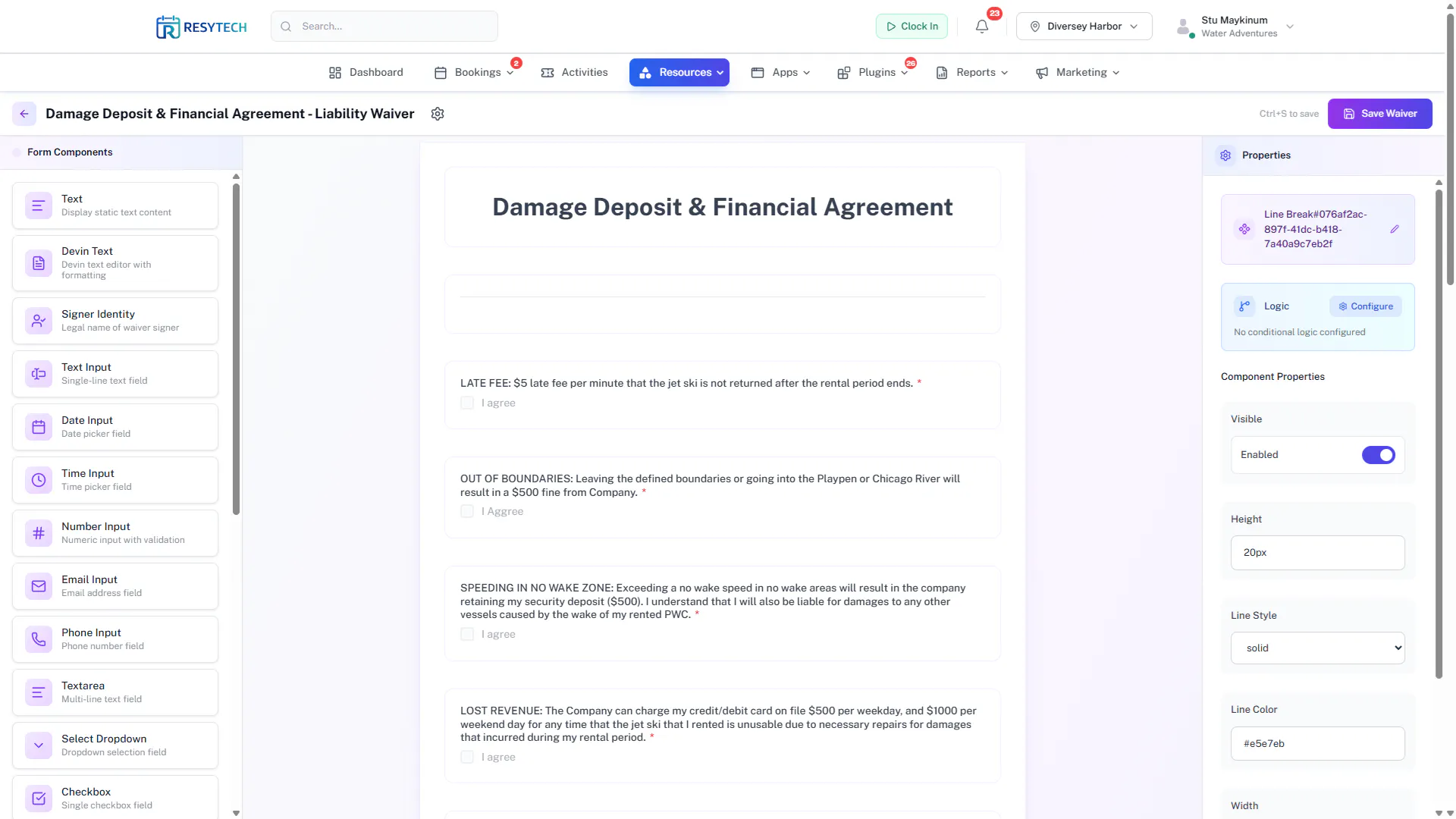Expand the Reports menu
The image size is (1456, 819).
pos(971,73)
